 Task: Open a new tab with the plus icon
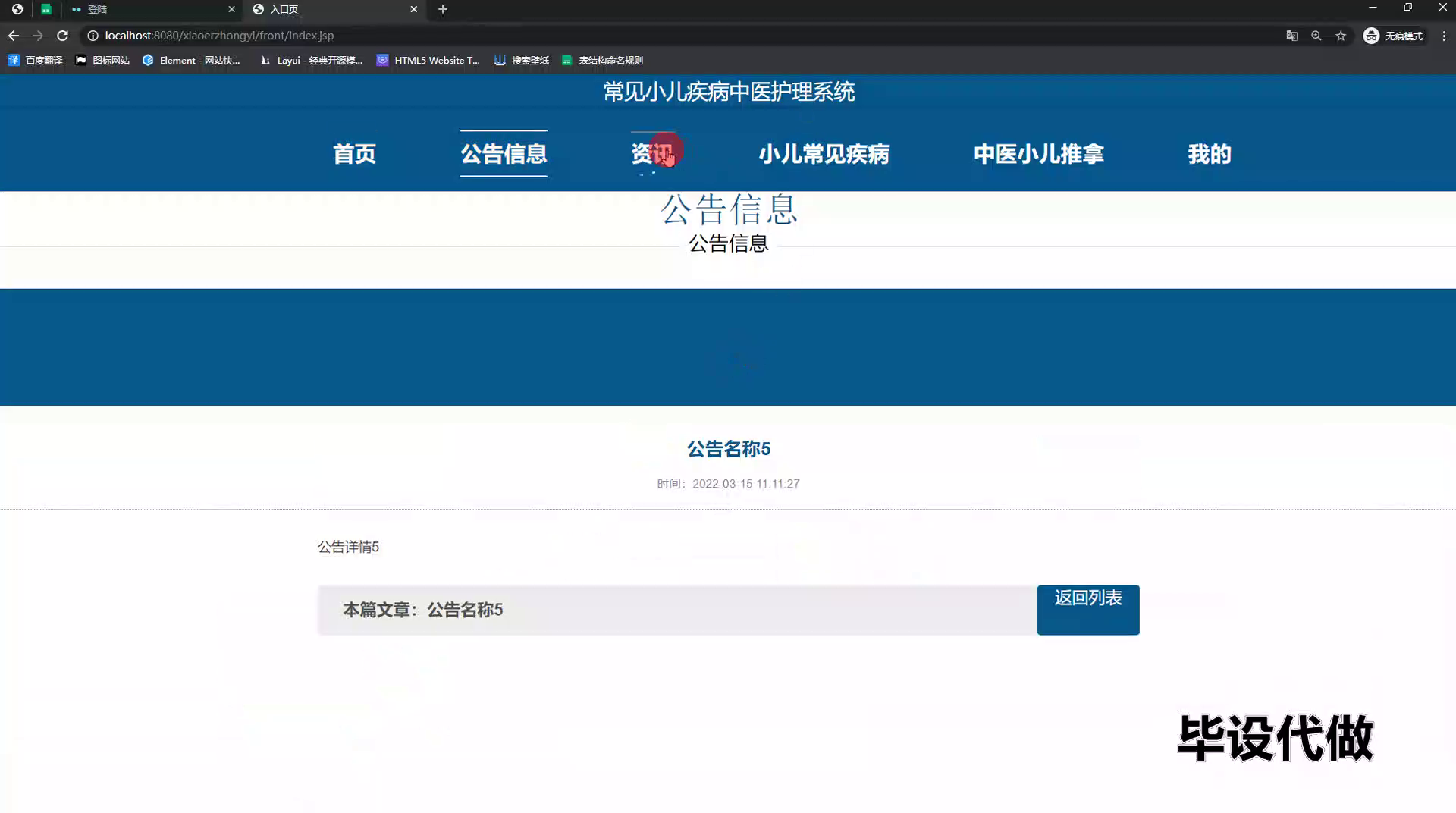443,9
